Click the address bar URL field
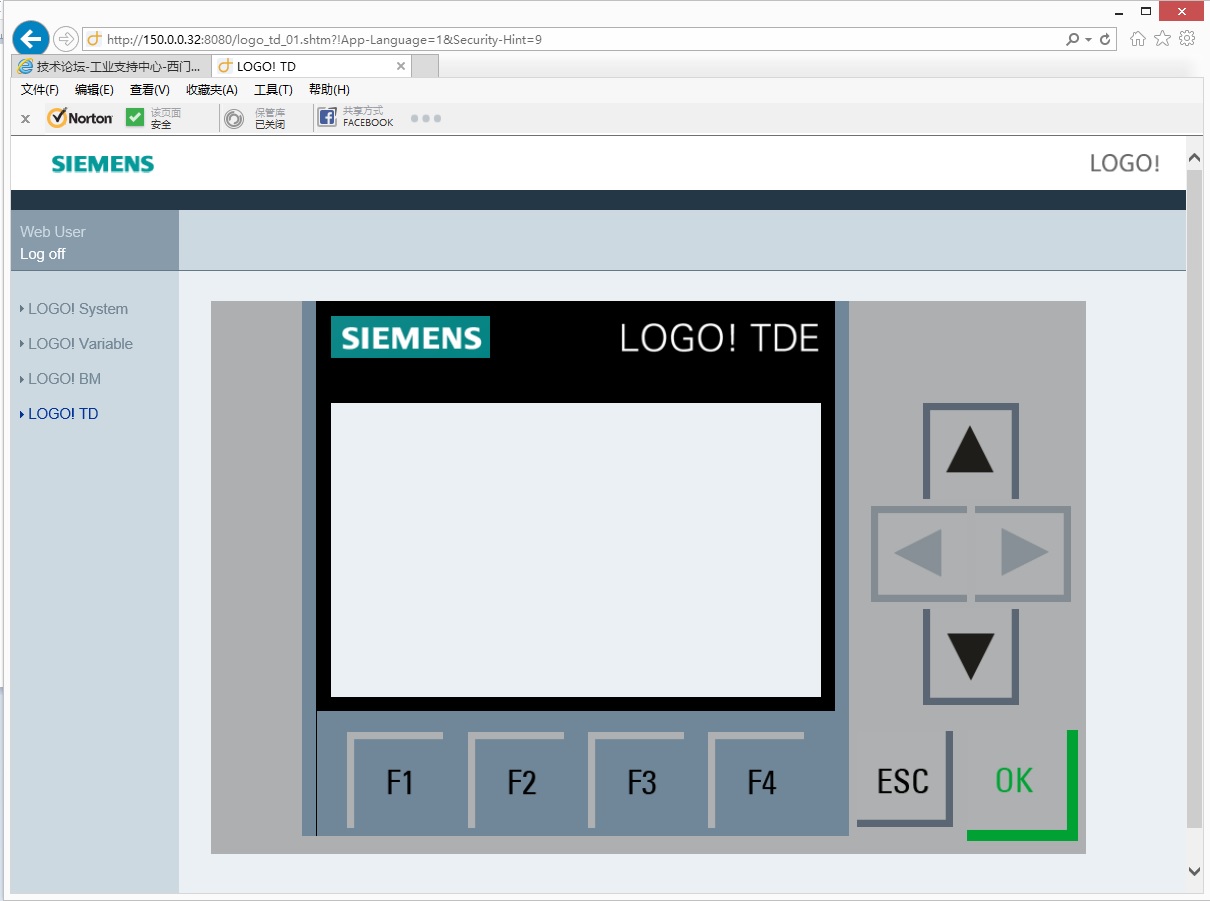This screenshot has height=901, width=1210. coord(573,40)
